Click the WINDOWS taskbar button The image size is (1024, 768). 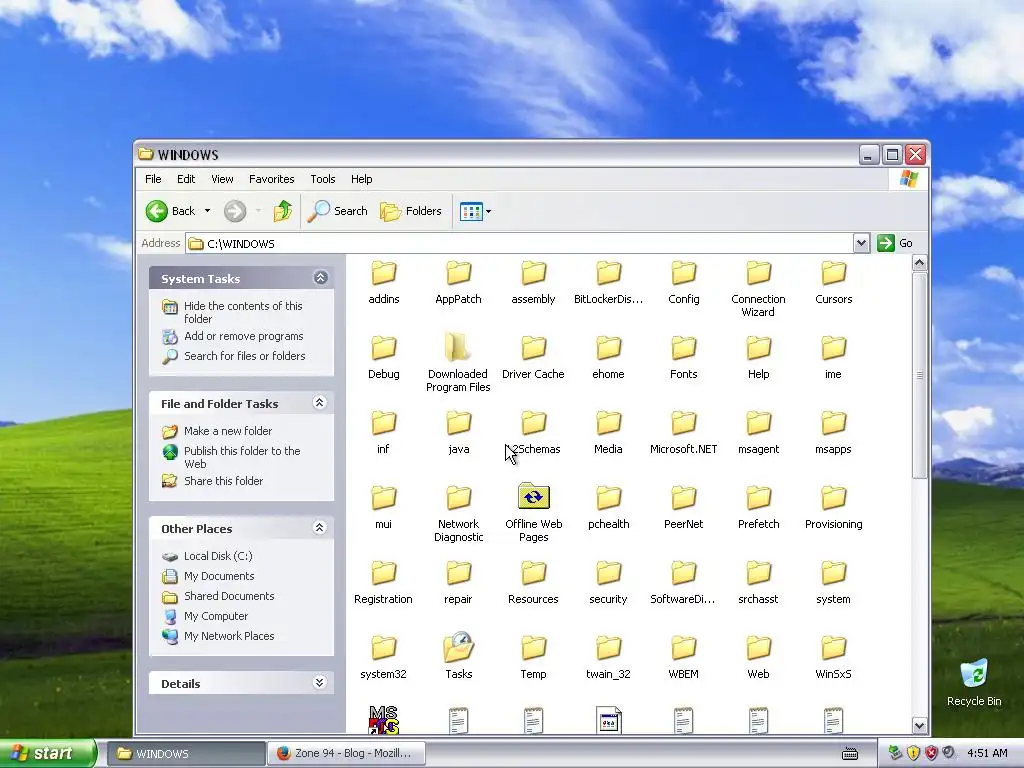tap(185, 753)
